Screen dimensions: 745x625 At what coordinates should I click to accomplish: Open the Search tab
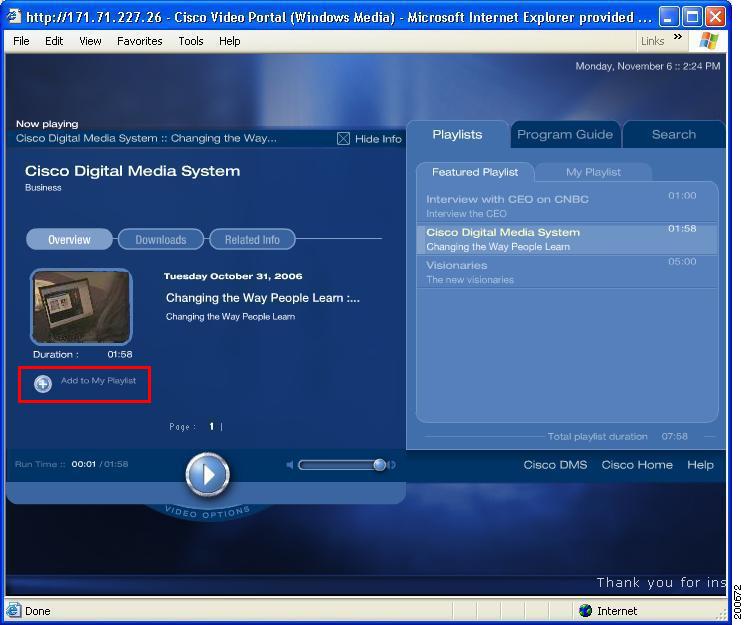(x=674, y=135)
